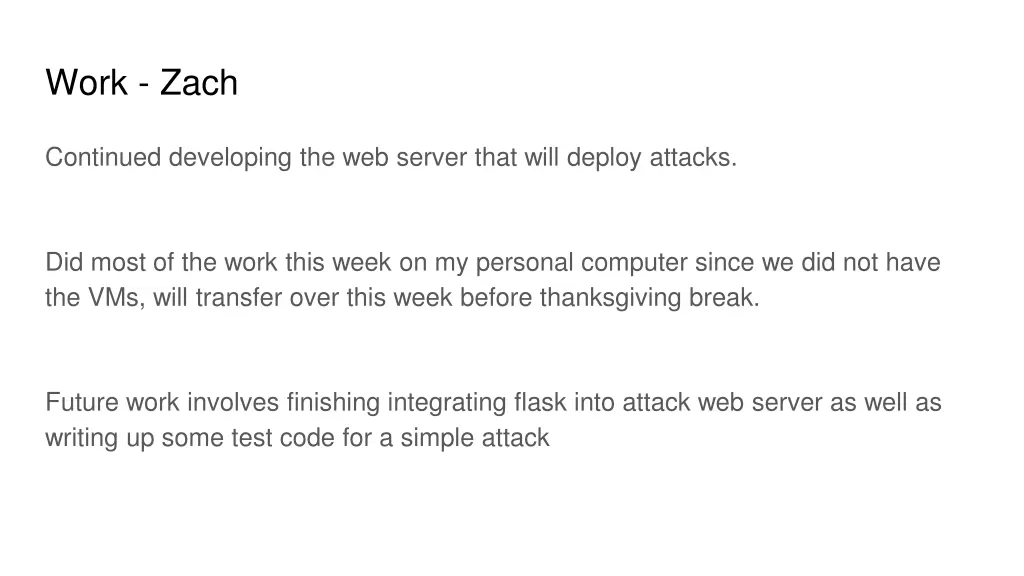Place cursor on the word "deploy"
This screenshot has height=576, width=1024.
coord(603,158)
